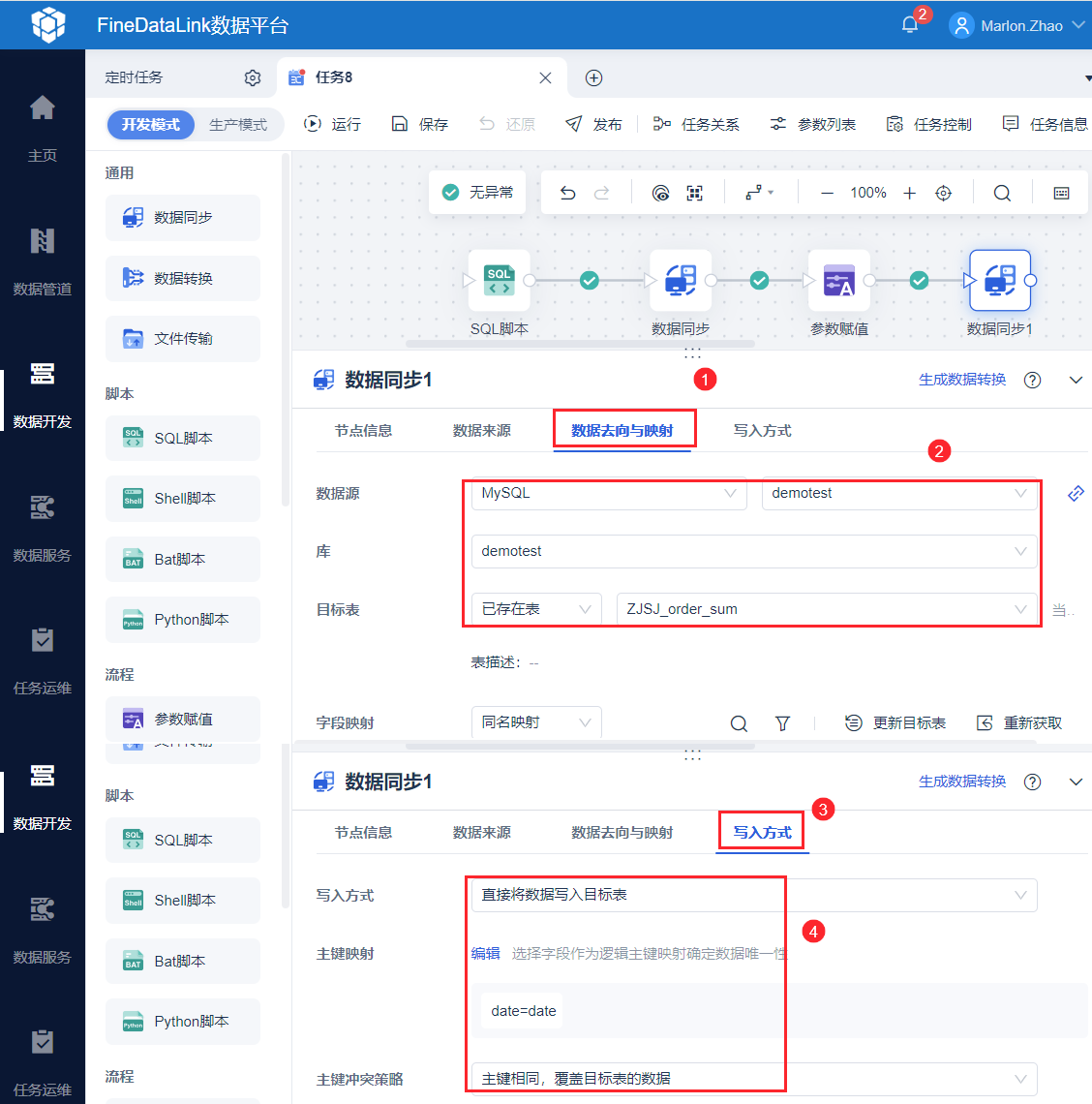Select the 数据同步 node on canvas
Screen dimensions: 1092x1104
tap(681, 280)
